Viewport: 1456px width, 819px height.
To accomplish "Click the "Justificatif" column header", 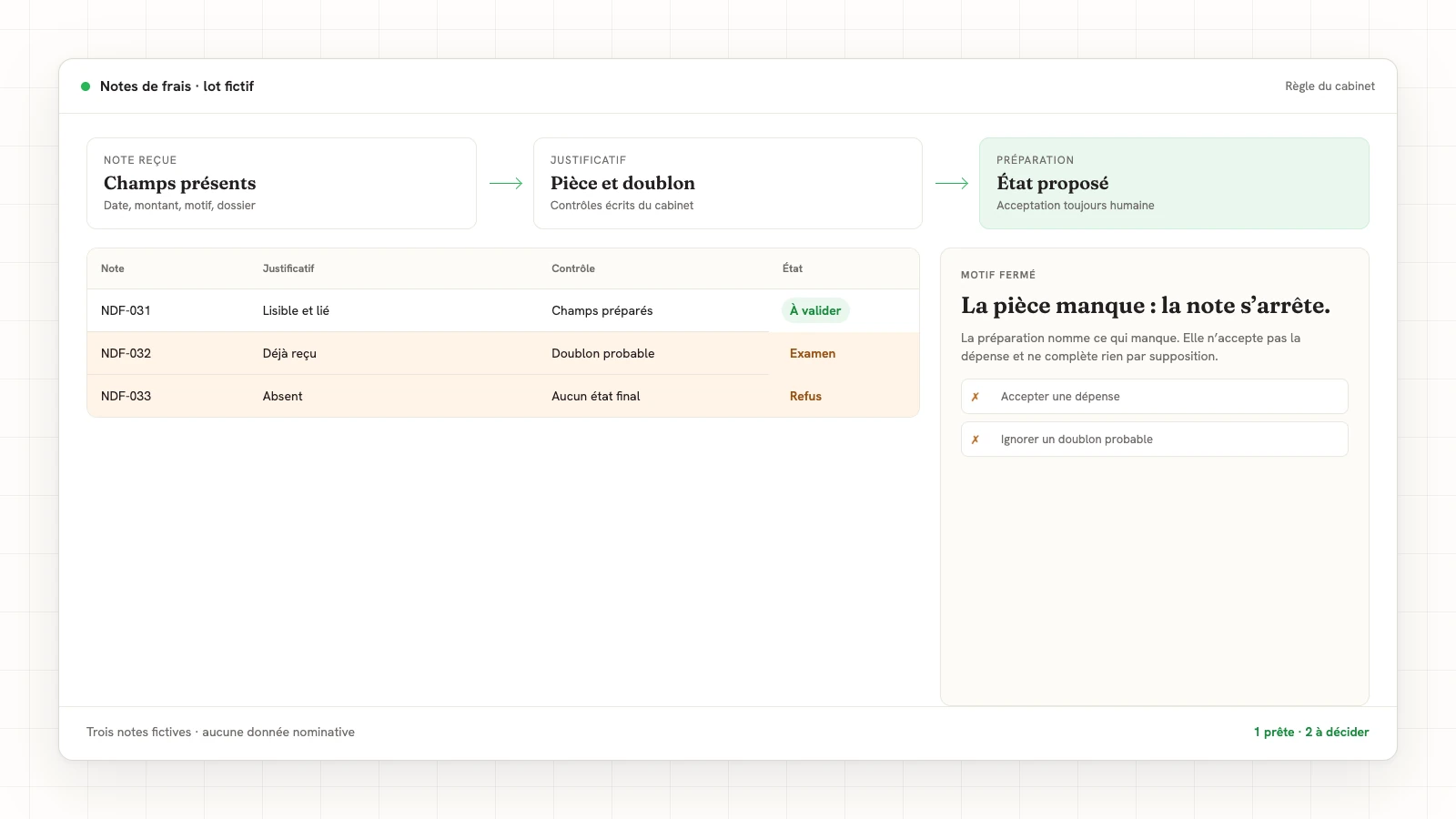I will click(x=288, y=268).
